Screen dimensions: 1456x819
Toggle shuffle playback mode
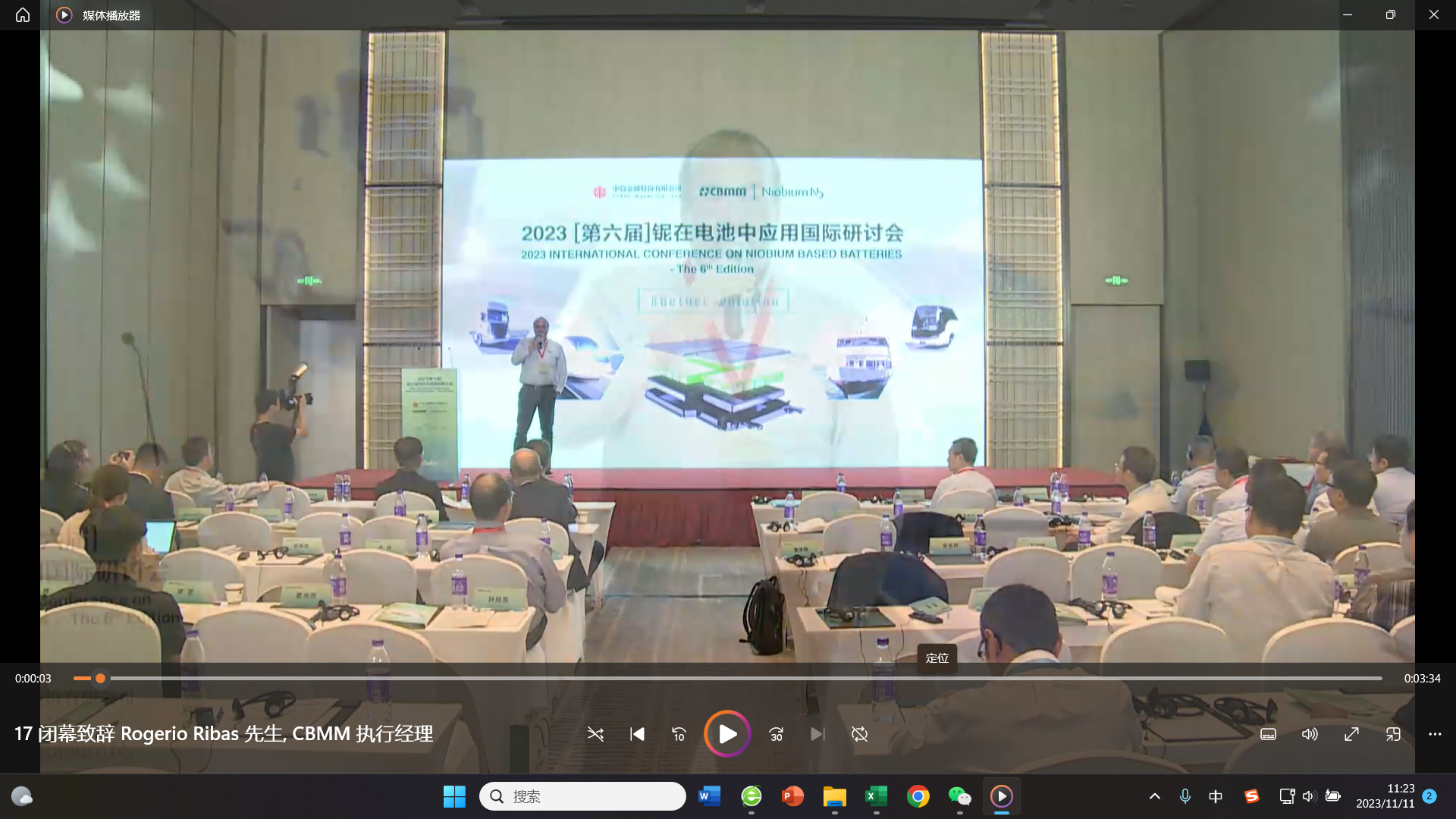pyautogui.click(x=595, y=734)
